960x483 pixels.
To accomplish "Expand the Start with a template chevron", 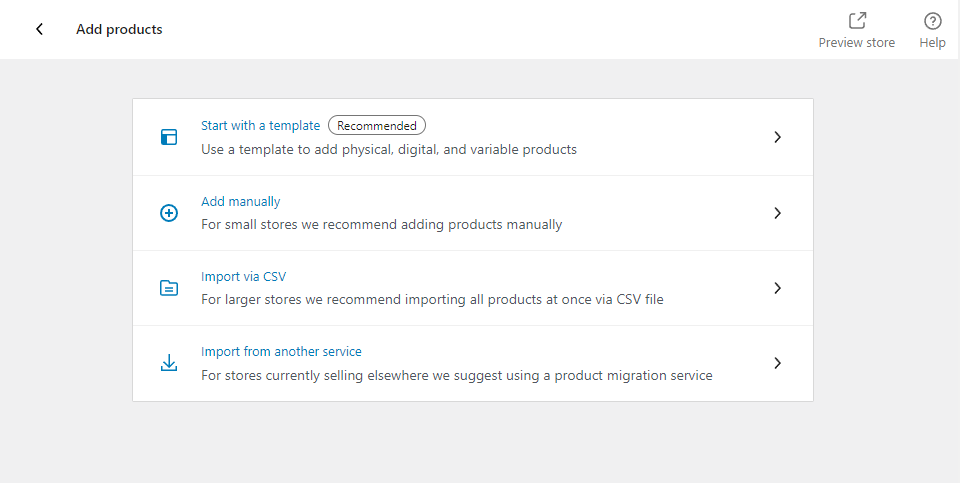I will [x=778, y=137].
